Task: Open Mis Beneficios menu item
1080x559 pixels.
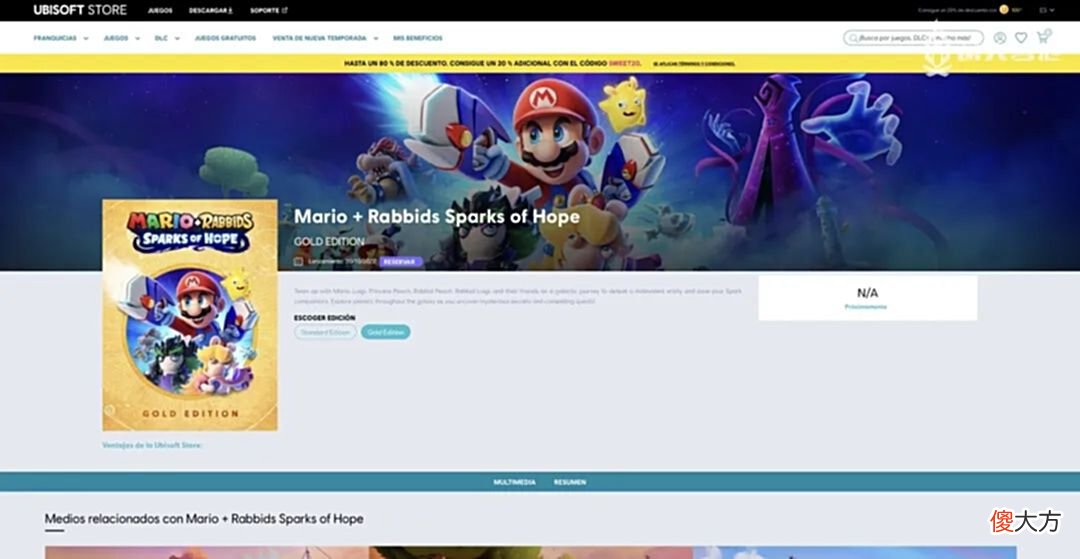Action: (x=417, y=38)
